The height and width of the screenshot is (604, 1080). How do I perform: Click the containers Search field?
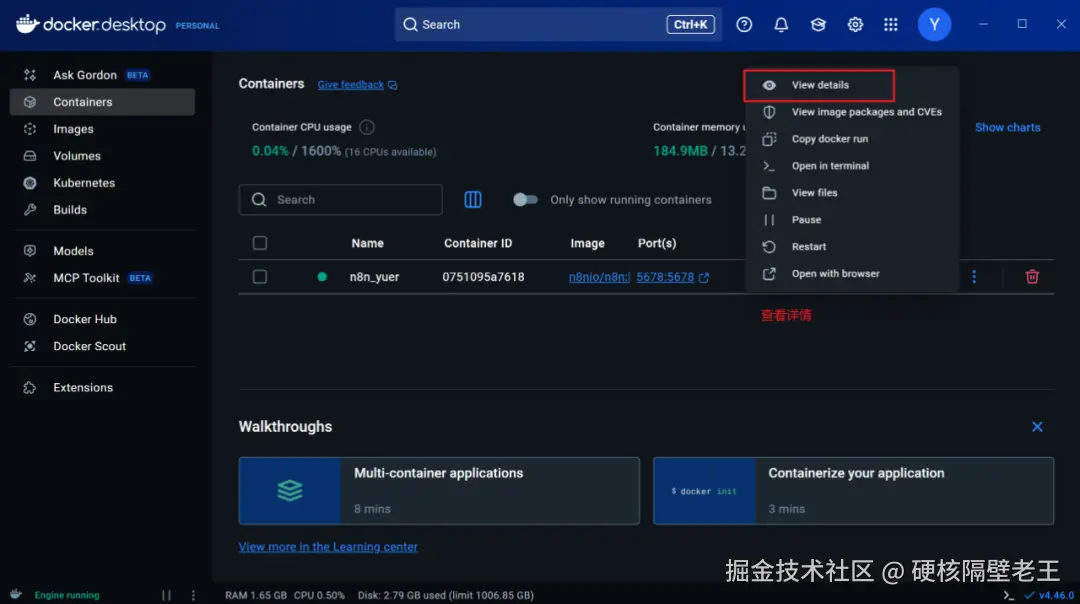click(x=340, y=200)
